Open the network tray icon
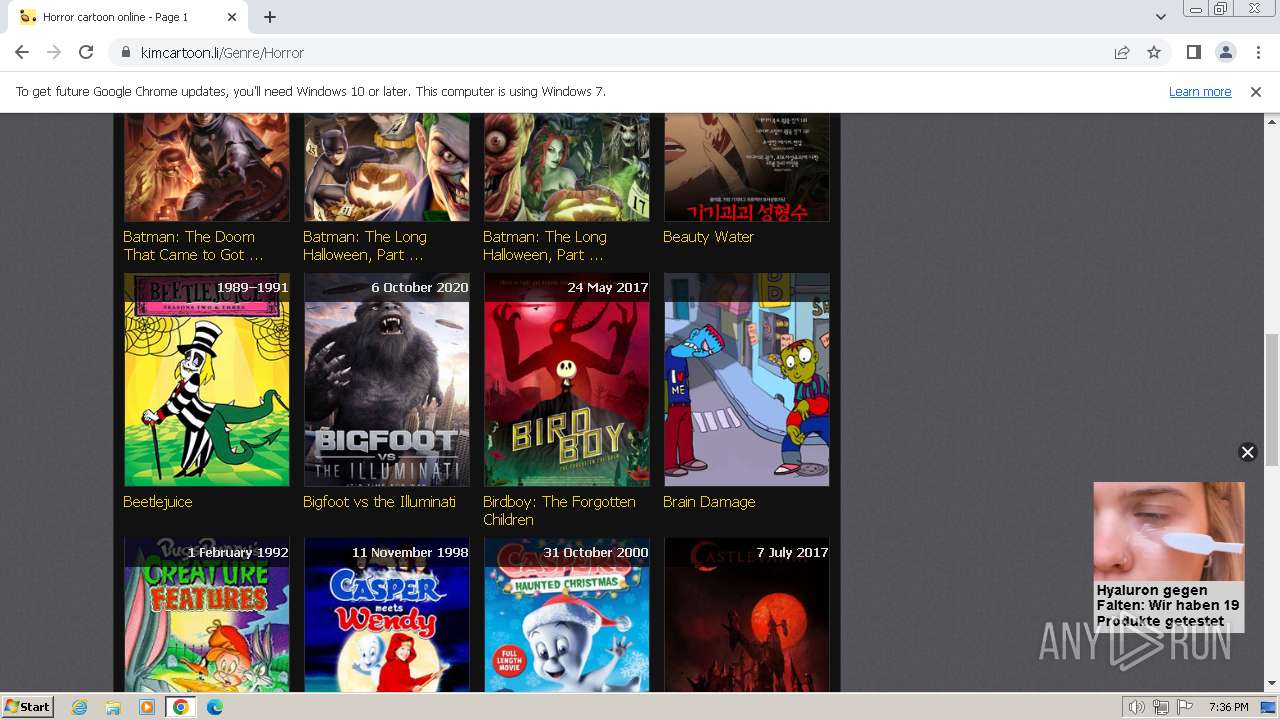 pos(1161,707)
